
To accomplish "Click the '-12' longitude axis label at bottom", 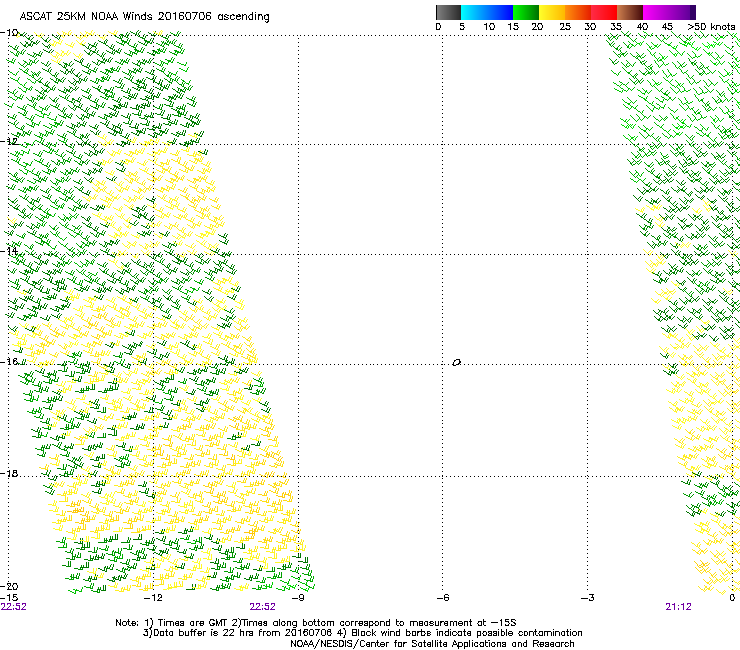I will (153, 598).
